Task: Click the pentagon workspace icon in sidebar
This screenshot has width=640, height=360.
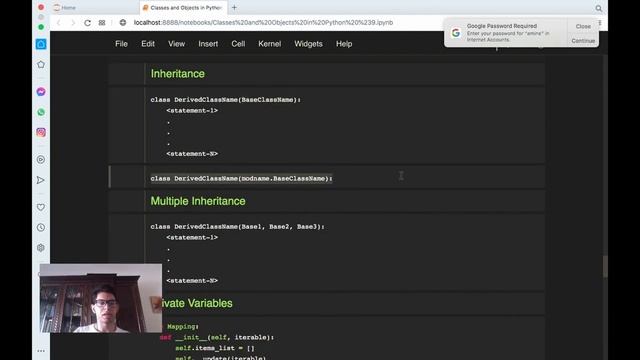Action: click(41, 64)
